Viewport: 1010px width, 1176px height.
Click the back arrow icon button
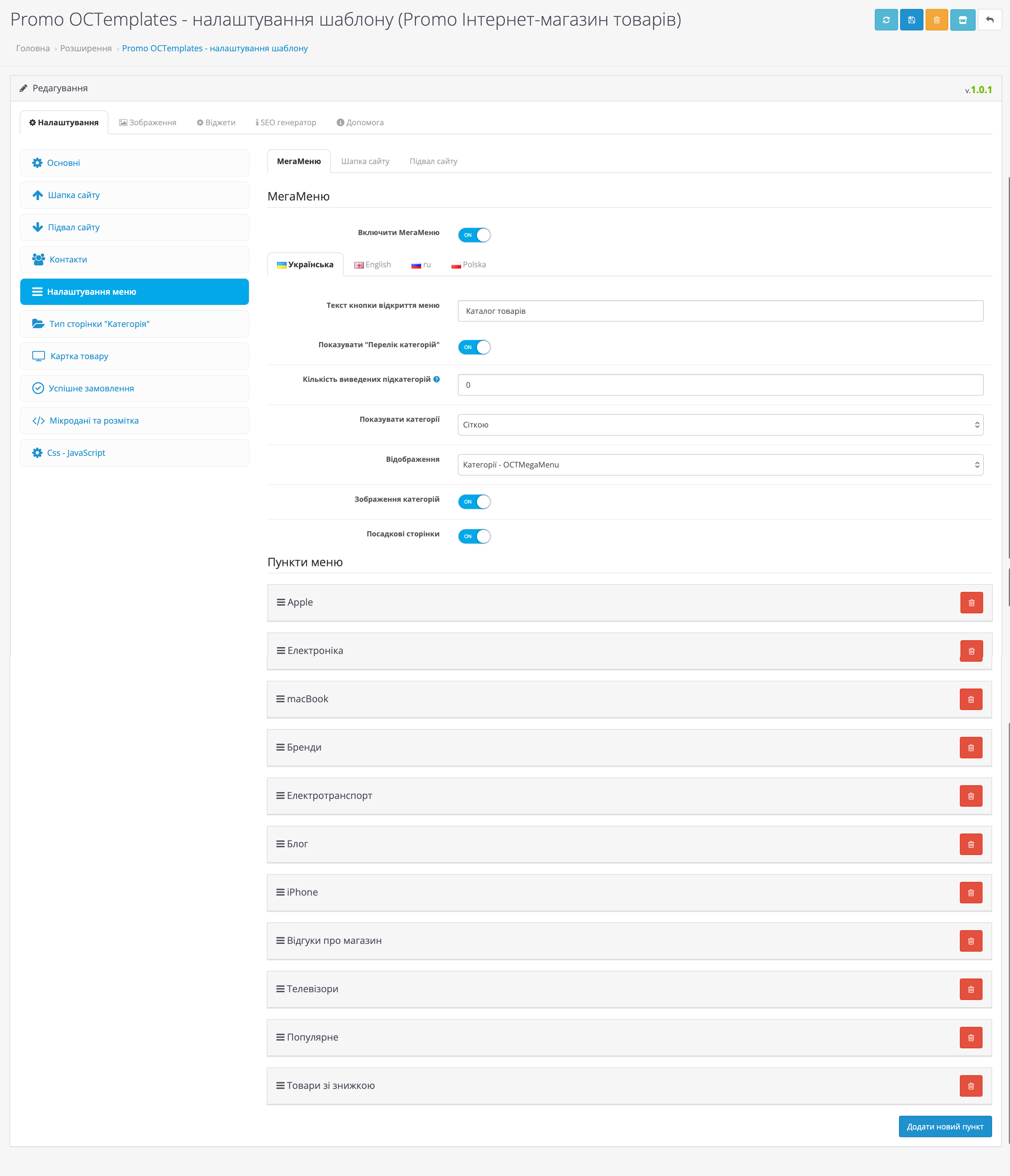(990, 20)
